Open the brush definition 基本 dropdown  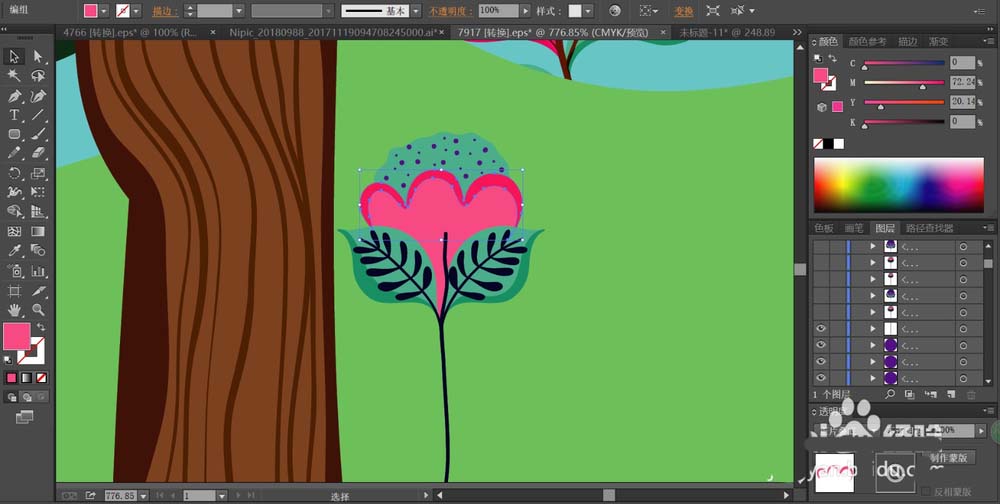(416, 11)
